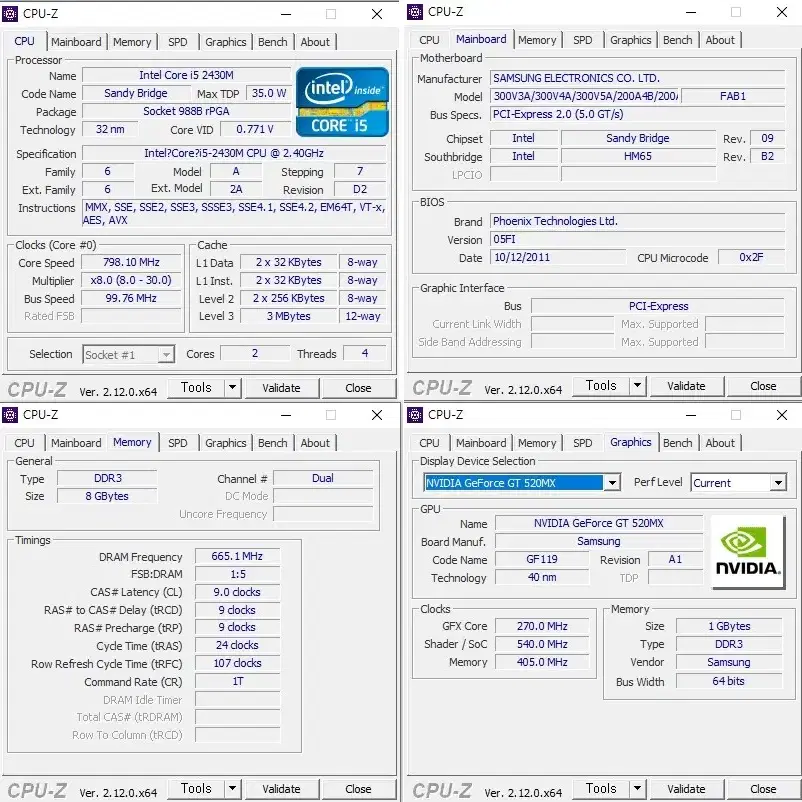Click Tools button in Mainboard window
This screenshot has width=802, height=802.
601,386
